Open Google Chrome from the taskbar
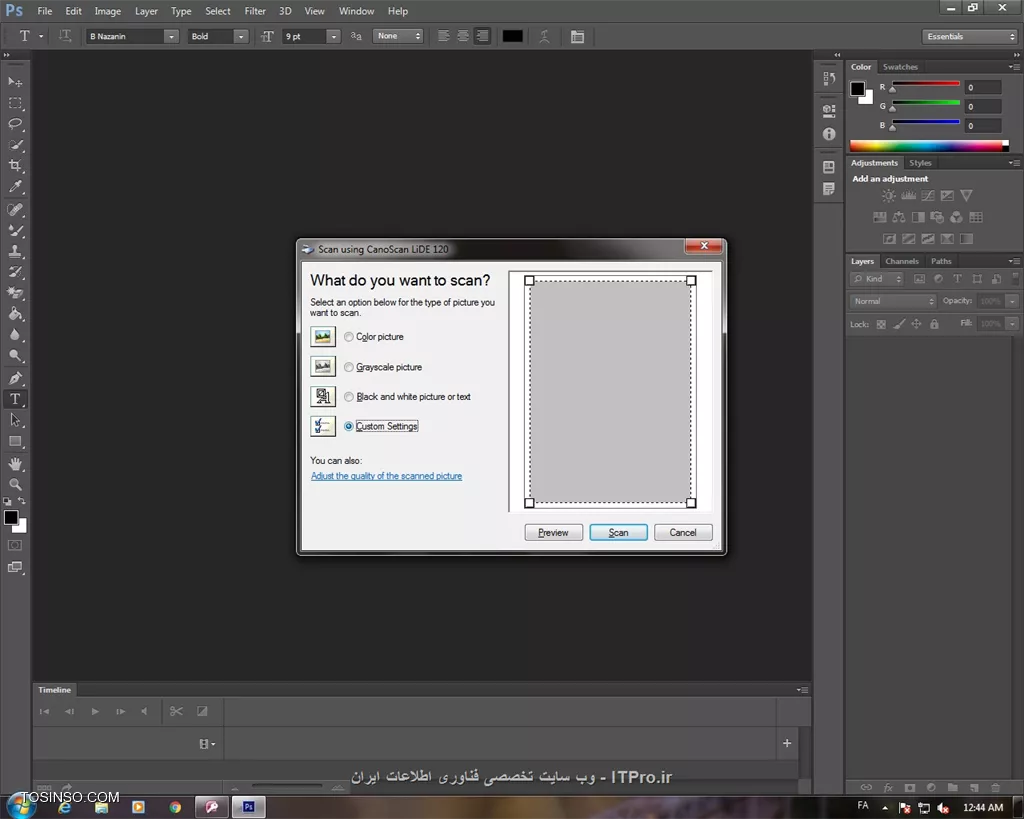Viewport: 1024px width, 819px height. 175,807
